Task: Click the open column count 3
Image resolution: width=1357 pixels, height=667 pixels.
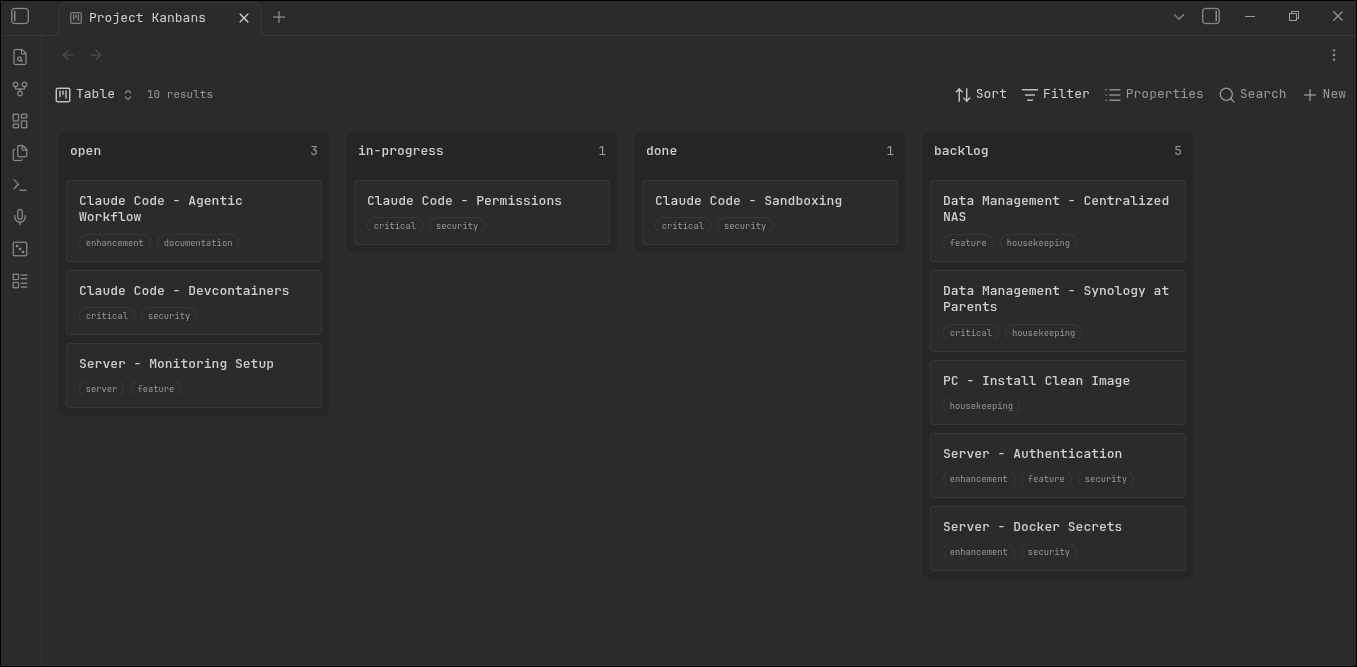Action: coord(314,151)
